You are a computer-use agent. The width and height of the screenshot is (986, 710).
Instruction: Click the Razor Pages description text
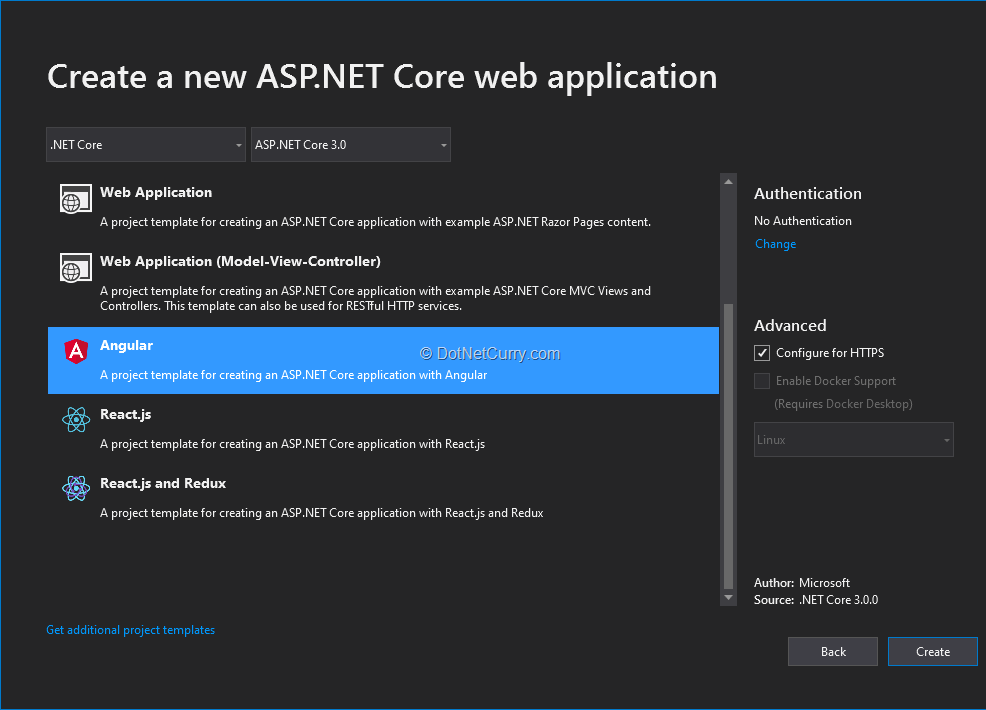coord(375,222)
